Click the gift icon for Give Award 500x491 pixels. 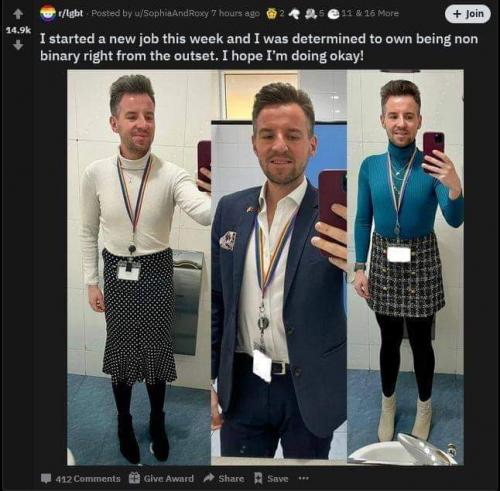pyautogui.click(x=134, y=478)
